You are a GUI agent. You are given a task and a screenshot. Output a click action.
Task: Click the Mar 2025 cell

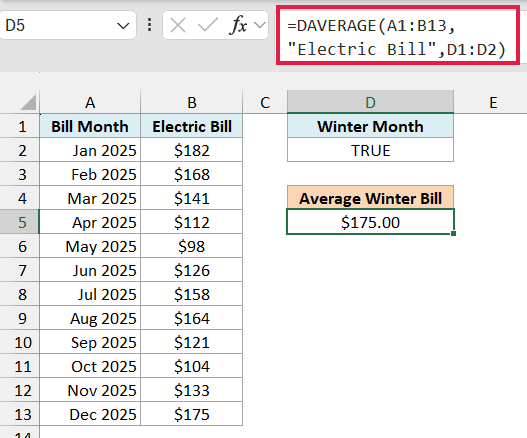click(90, 198)
